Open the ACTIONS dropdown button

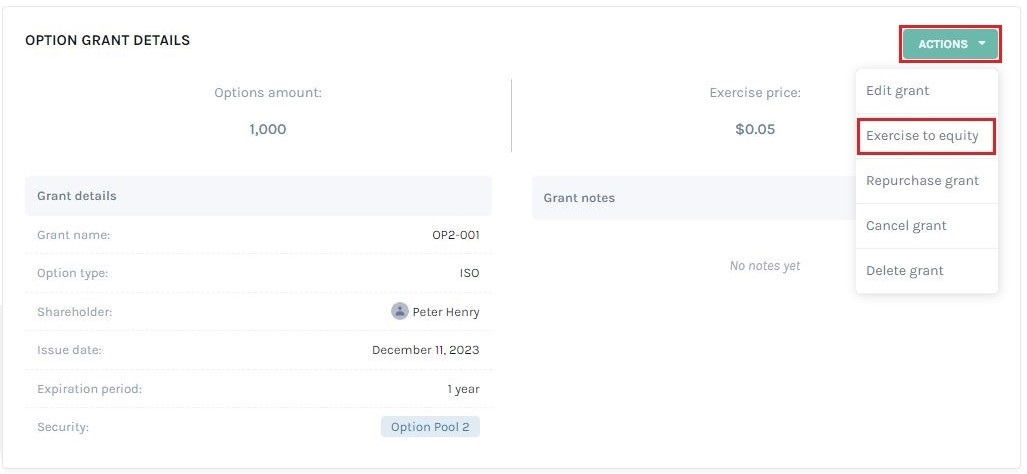tap(950, 44)
